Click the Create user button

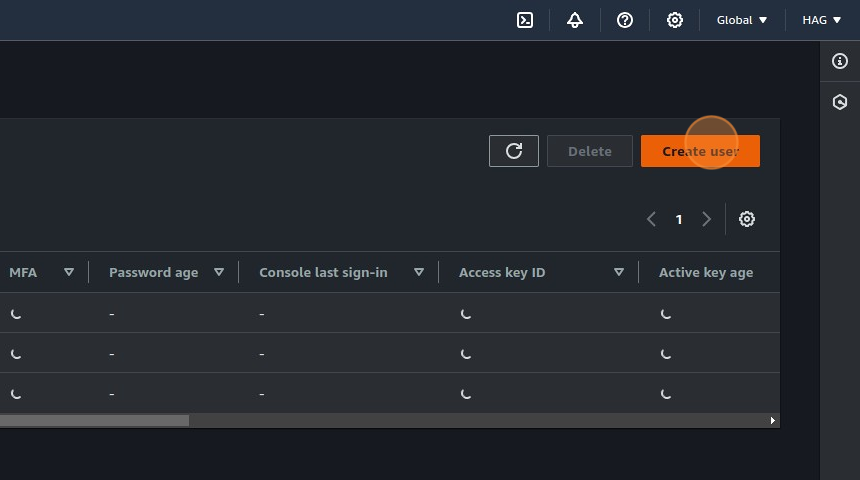pos(700,151)
